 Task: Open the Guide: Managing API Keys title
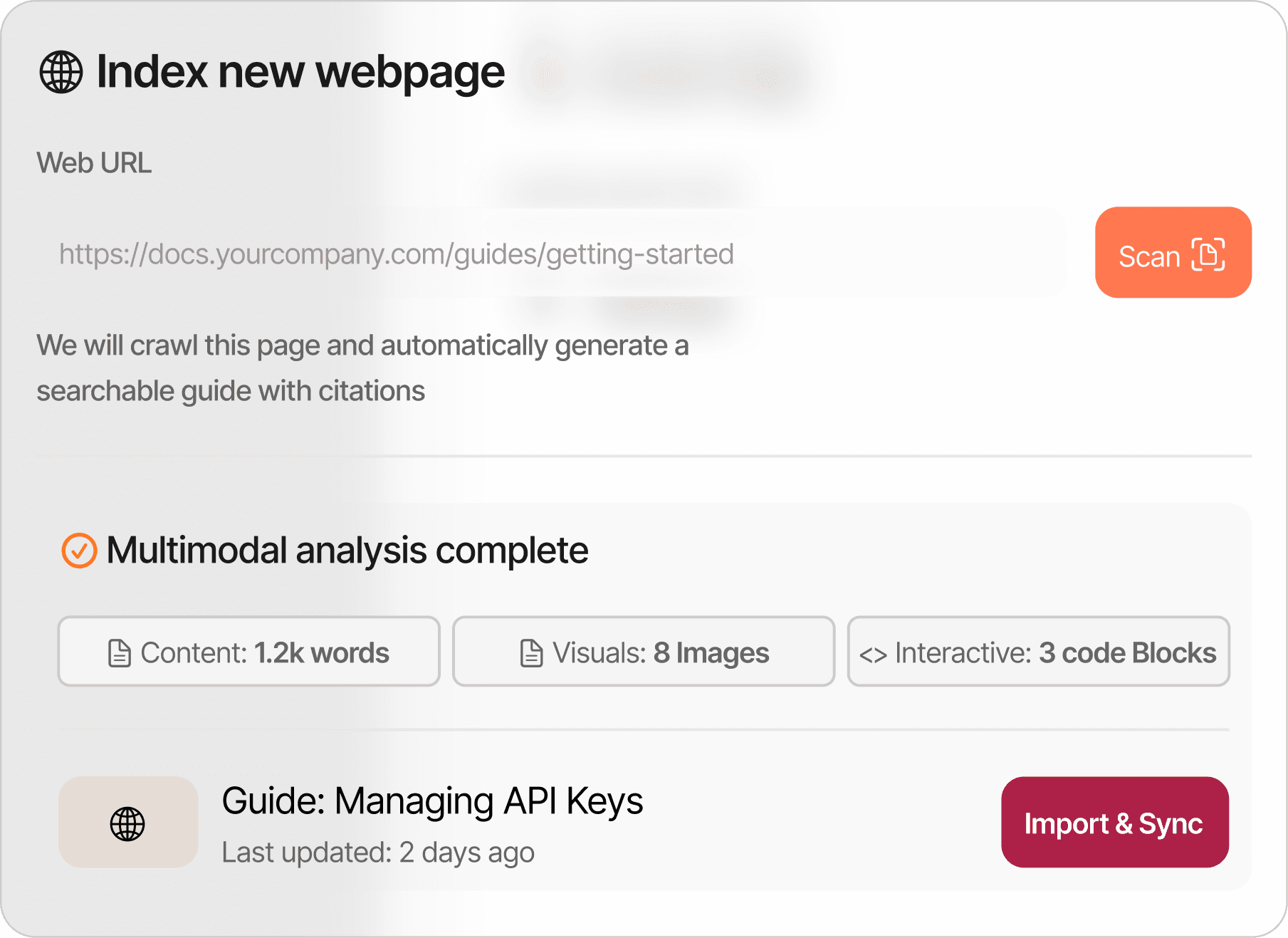click(x=432, y=801)
